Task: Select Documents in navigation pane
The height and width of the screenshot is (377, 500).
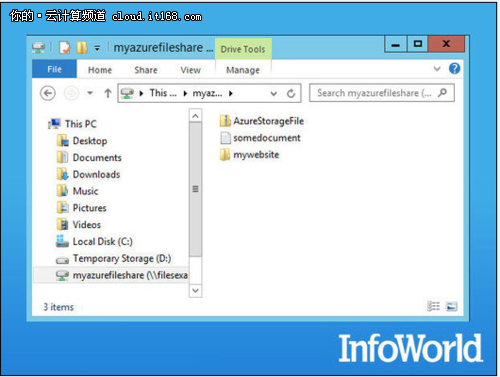Action: (97, 157)
